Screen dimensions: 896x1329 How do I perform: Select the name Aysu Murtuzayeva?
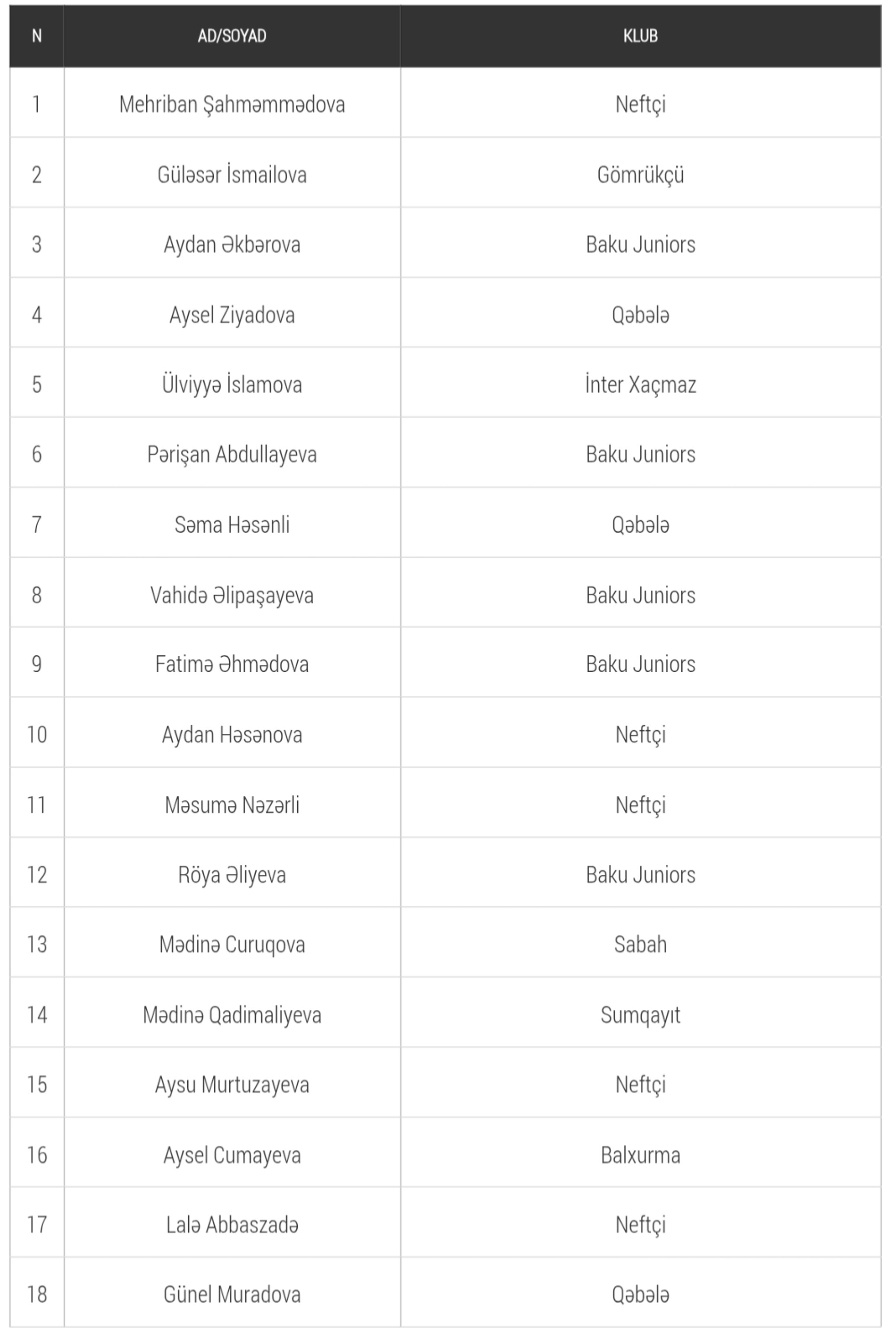(x=232, y=1085)
